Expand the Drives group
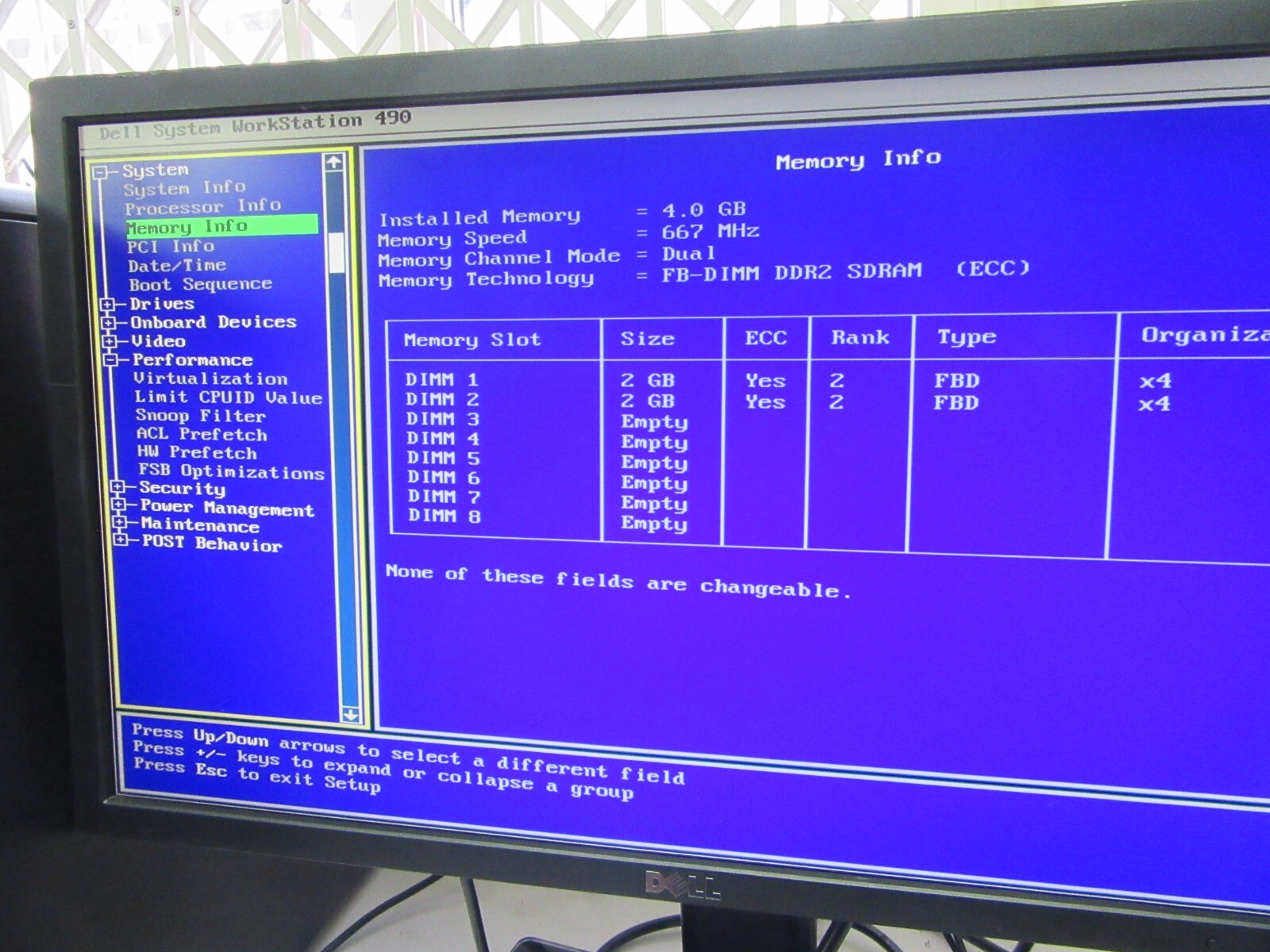This screenshot has width=1270, height=952. 109,305
